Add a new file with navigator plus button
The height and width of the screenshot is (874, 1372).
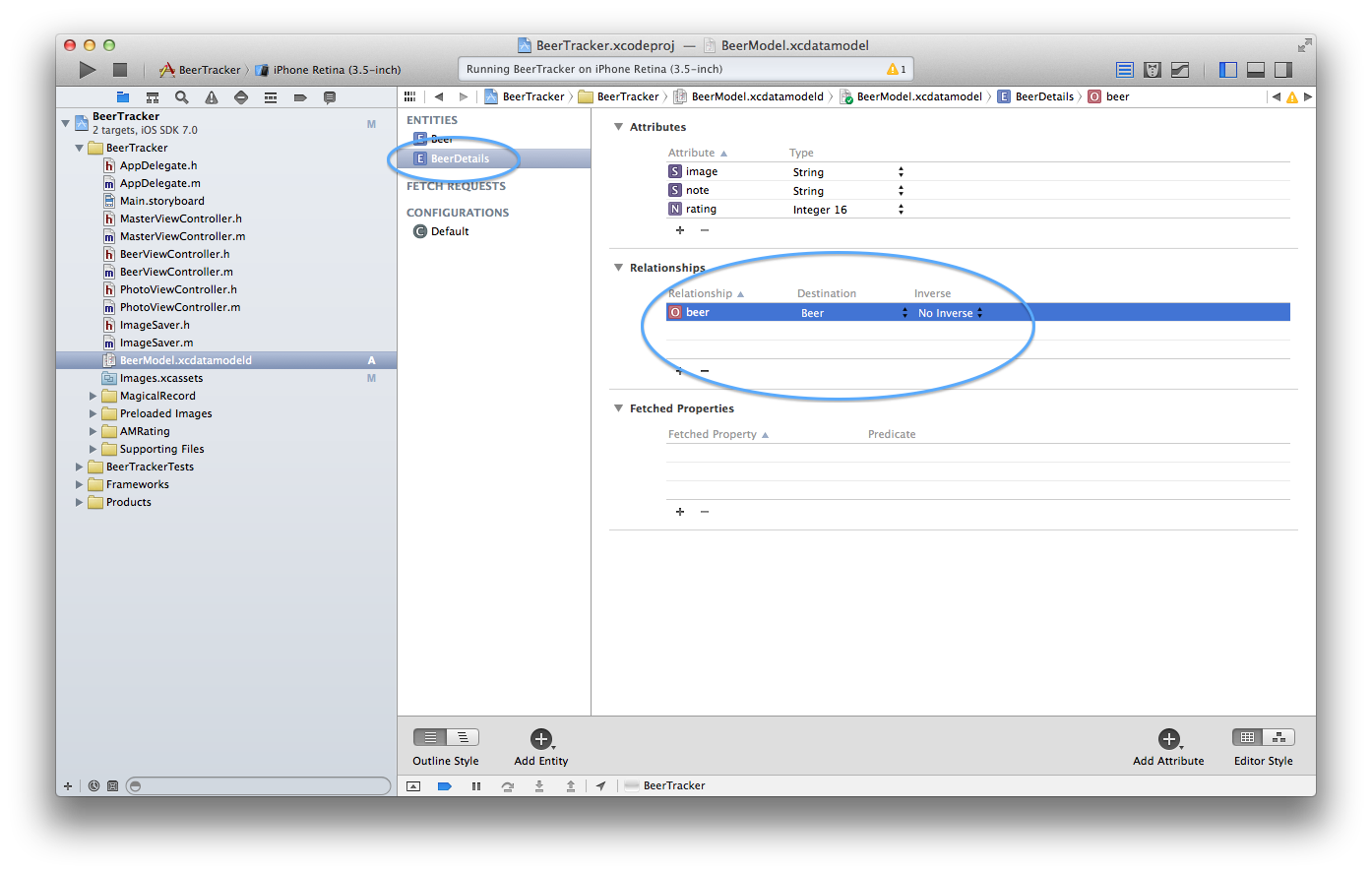coord(68,786)
